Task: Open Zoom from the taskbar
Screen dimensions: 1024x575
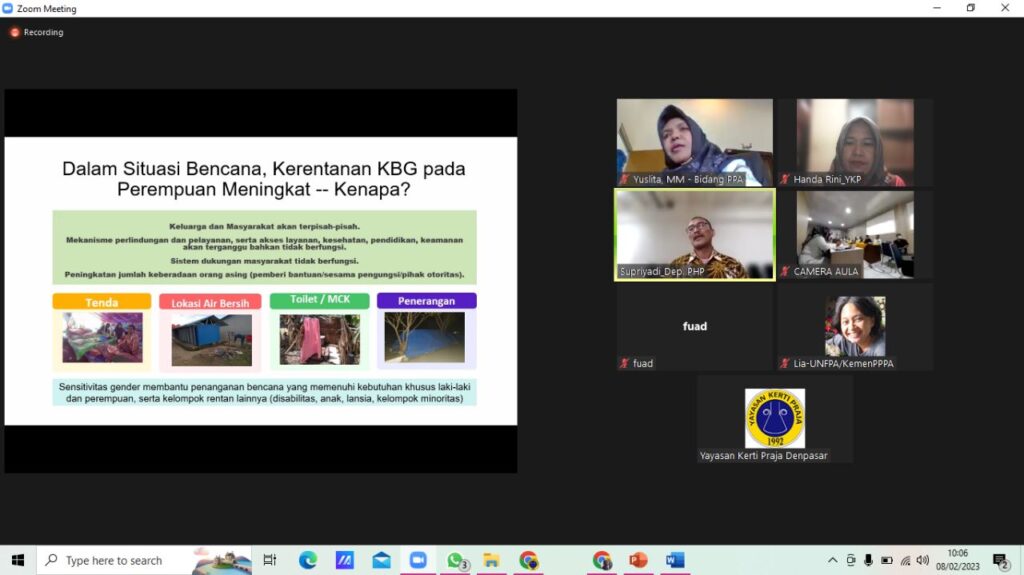Action: point(418,560)
